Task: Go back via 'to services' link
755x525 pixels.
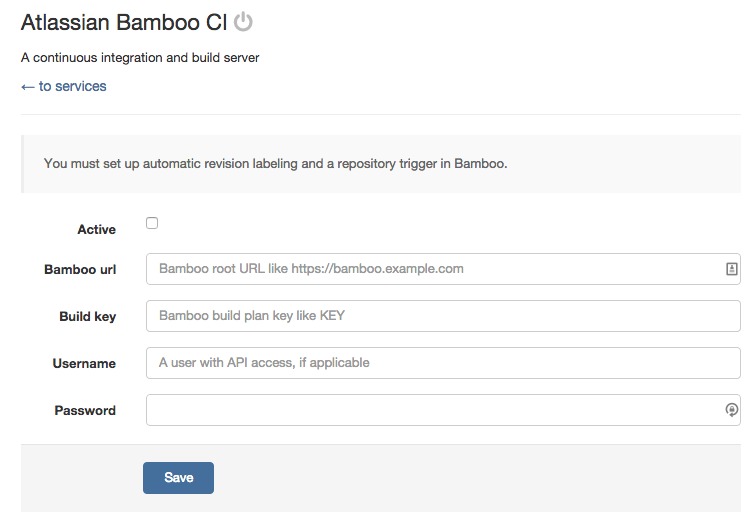Action: [x=72, y=87]
